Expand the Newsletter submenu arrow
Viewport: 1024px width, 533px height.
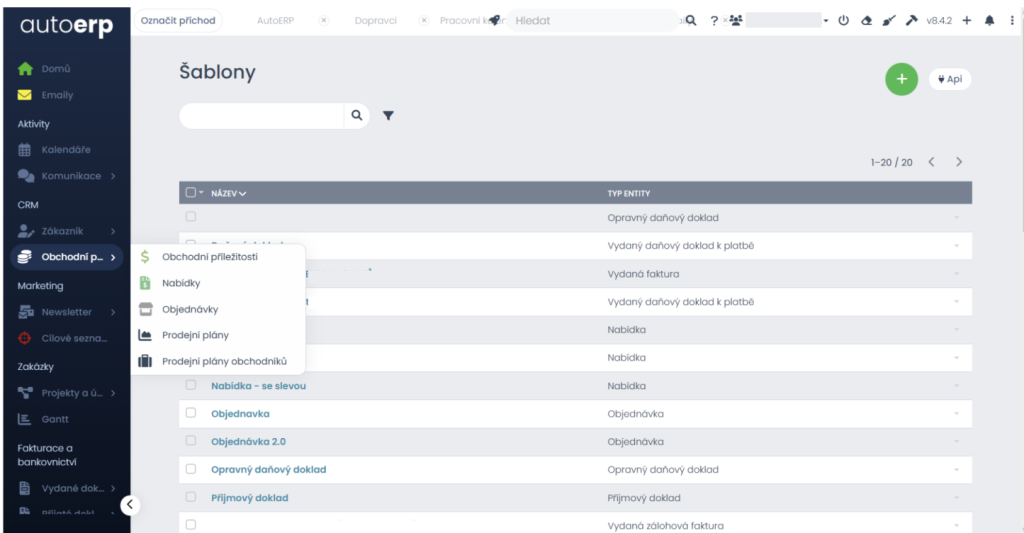pyautogui.click(x=113, y=312)
